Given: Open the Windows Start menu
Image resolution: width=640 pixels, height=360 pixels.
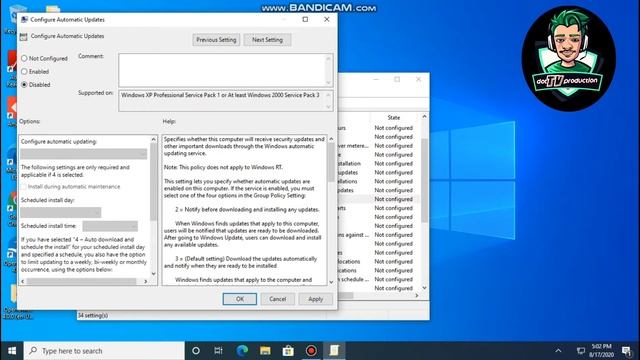Looking at the screenshot, I should (12, 351).
